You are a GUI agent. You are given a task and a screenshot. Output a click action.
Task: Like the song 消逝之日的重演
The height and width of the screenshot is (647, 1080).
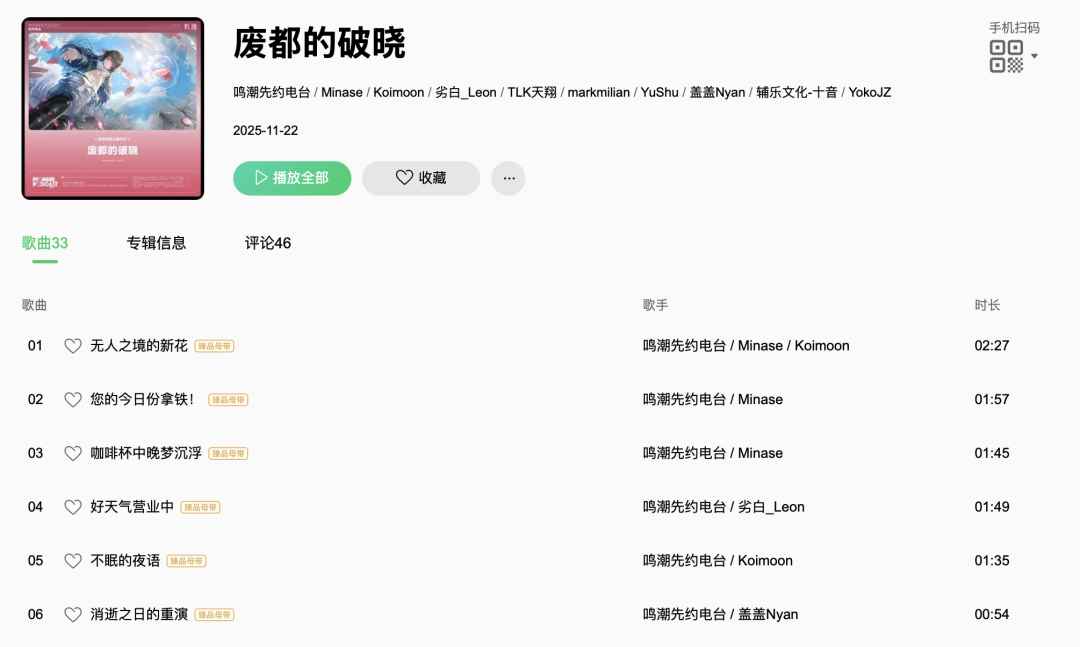pos(73,615)
